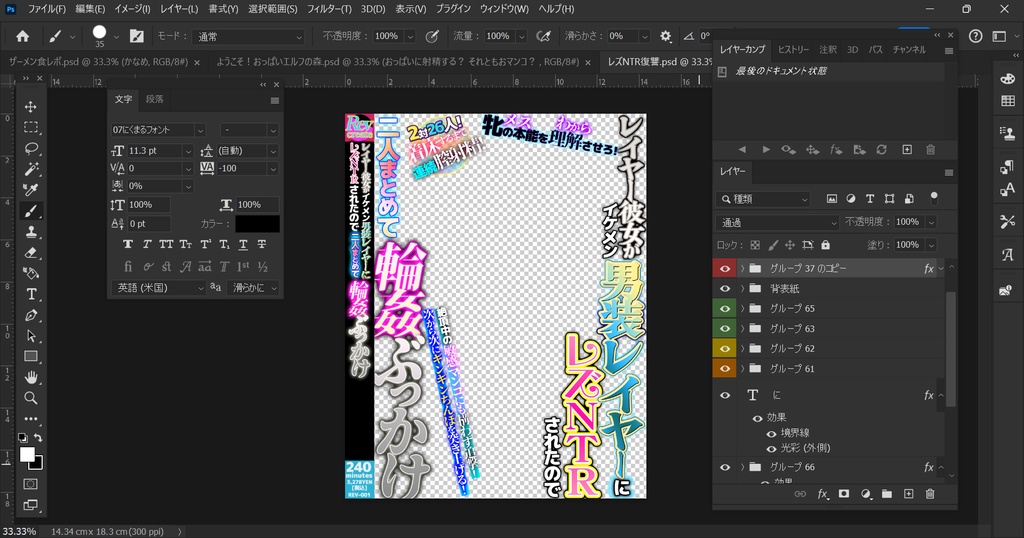Create new group folder in Layers panel
The width and height of the screenshot is (1024, 538).
[x=887, y=494]
